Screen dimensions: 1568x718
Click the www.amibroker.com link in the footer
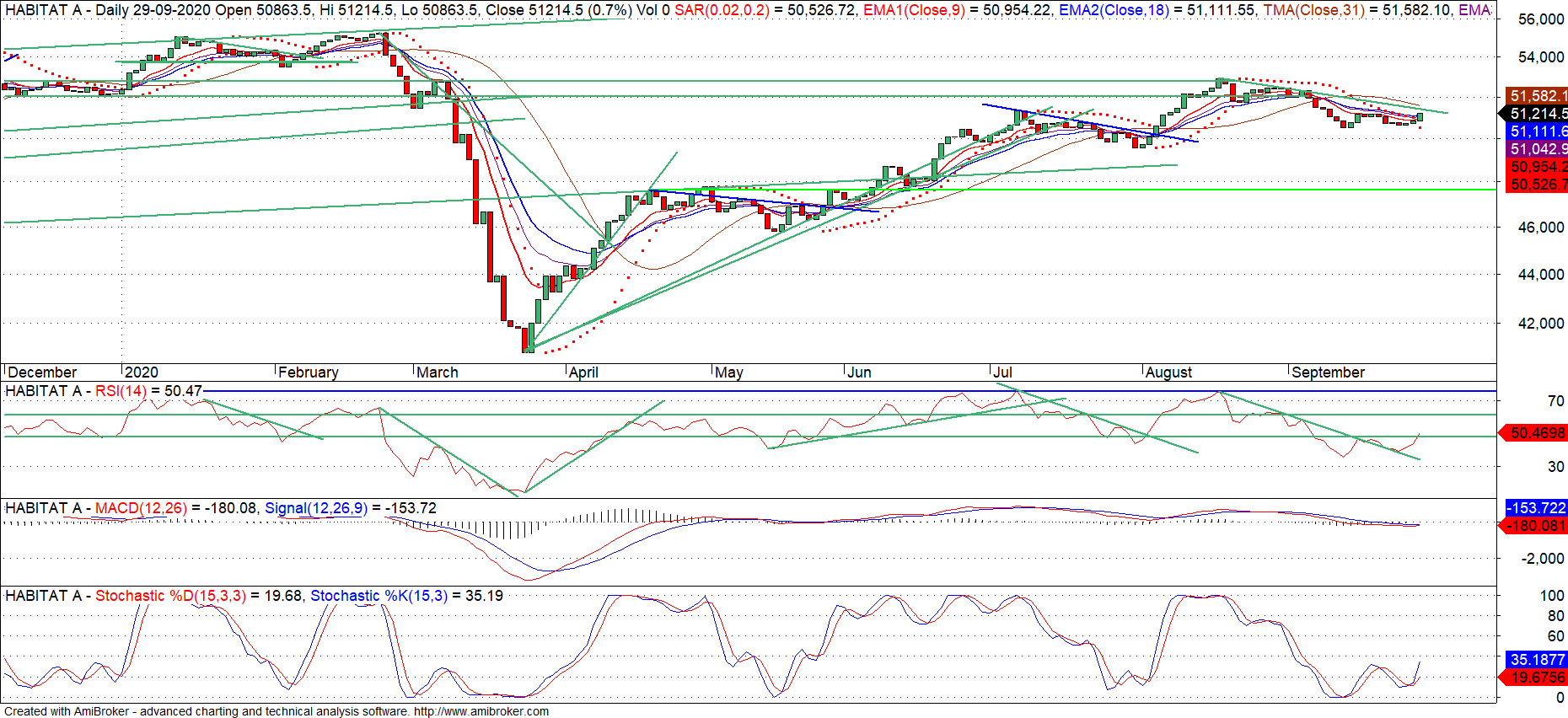point(481,711)
